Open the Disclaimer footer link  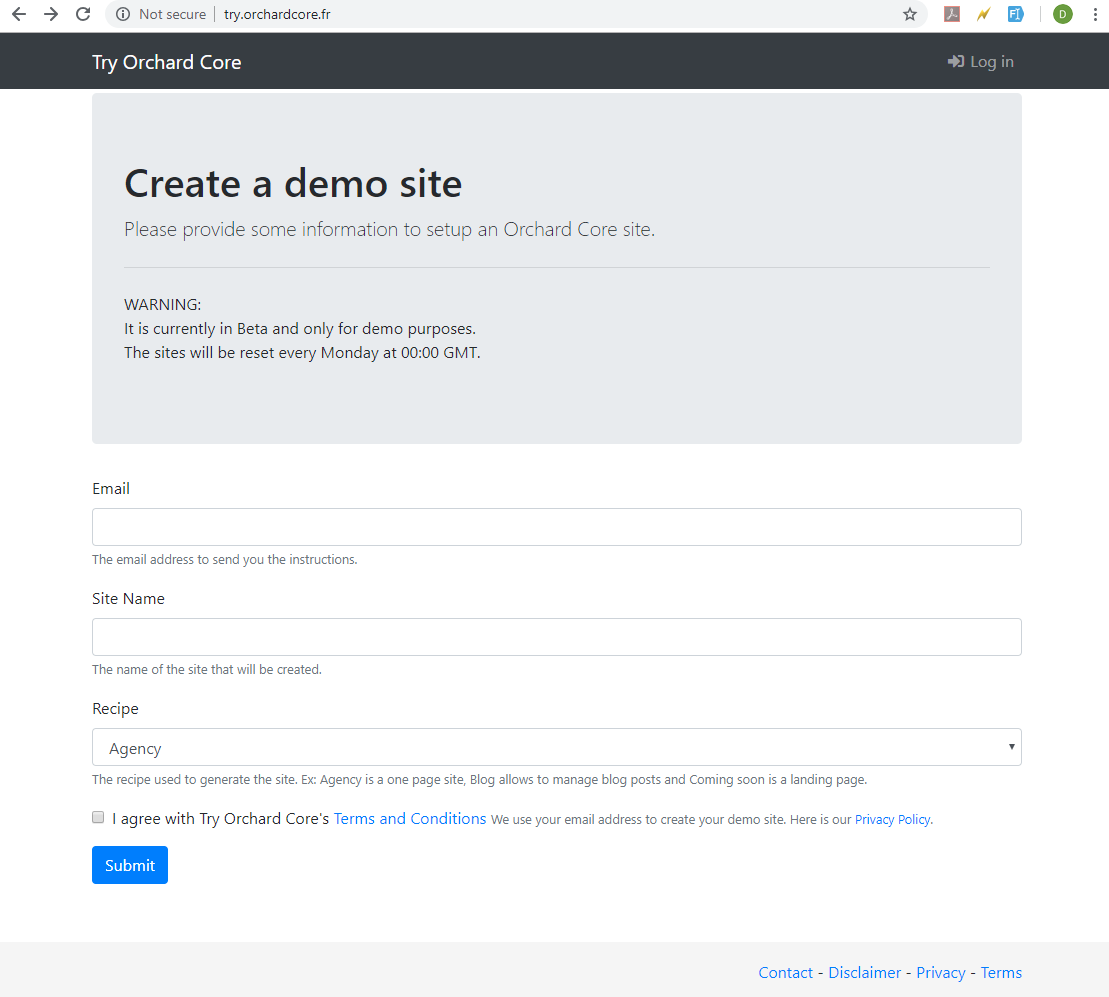click(864, 973)
